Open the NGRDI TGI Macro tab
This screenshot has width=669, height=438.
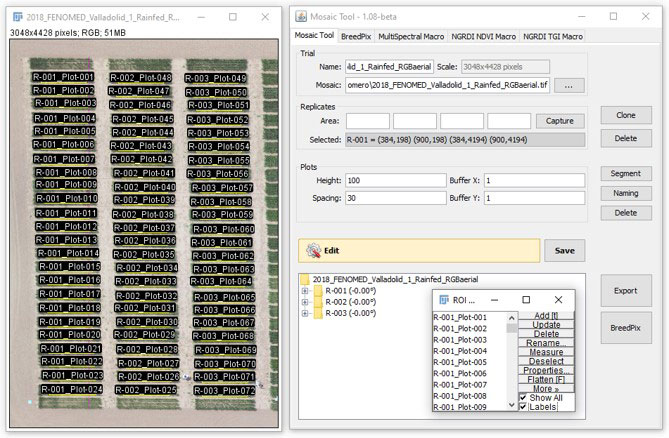click(x=553, y=37)
